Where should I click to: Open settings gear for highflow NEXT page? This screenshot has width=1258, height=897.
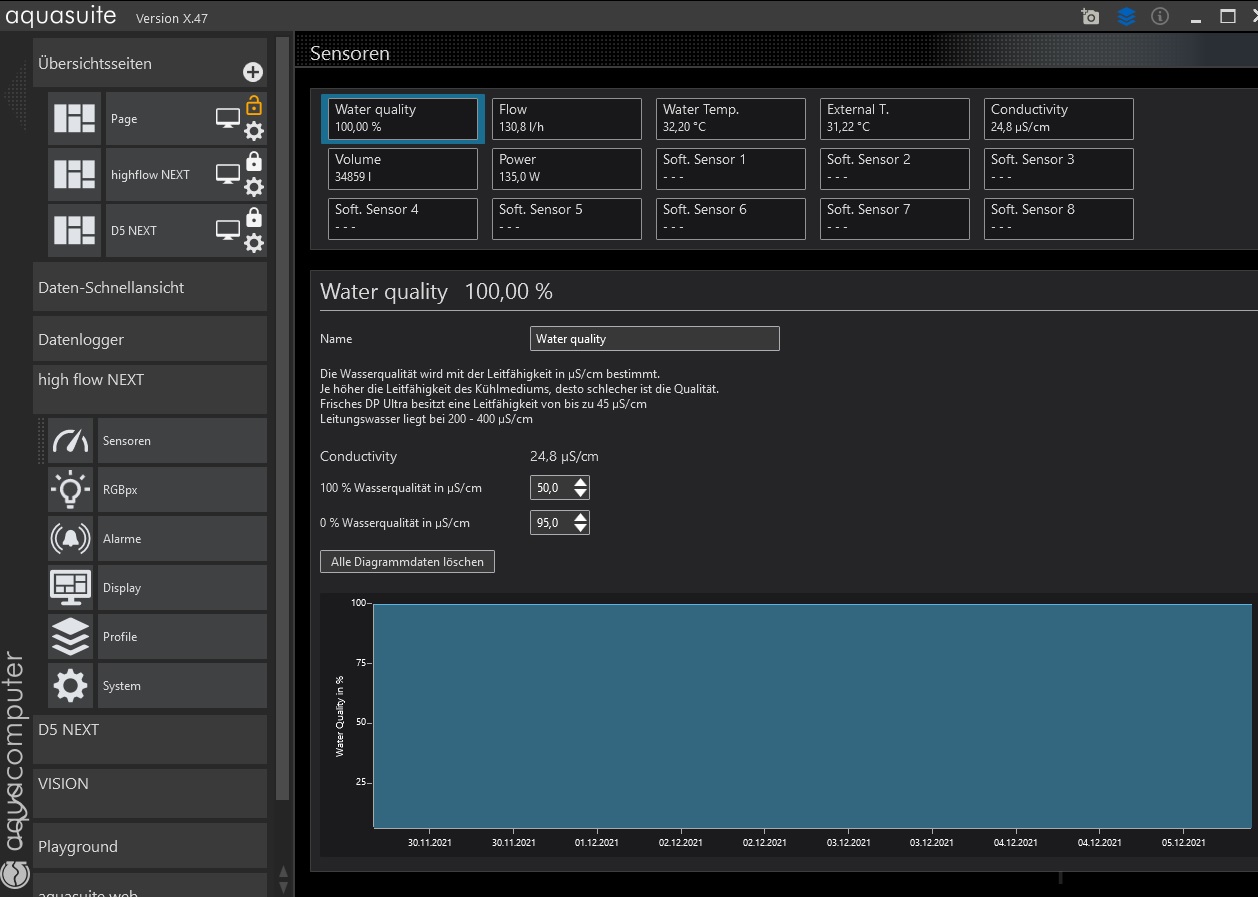[254, 187]
